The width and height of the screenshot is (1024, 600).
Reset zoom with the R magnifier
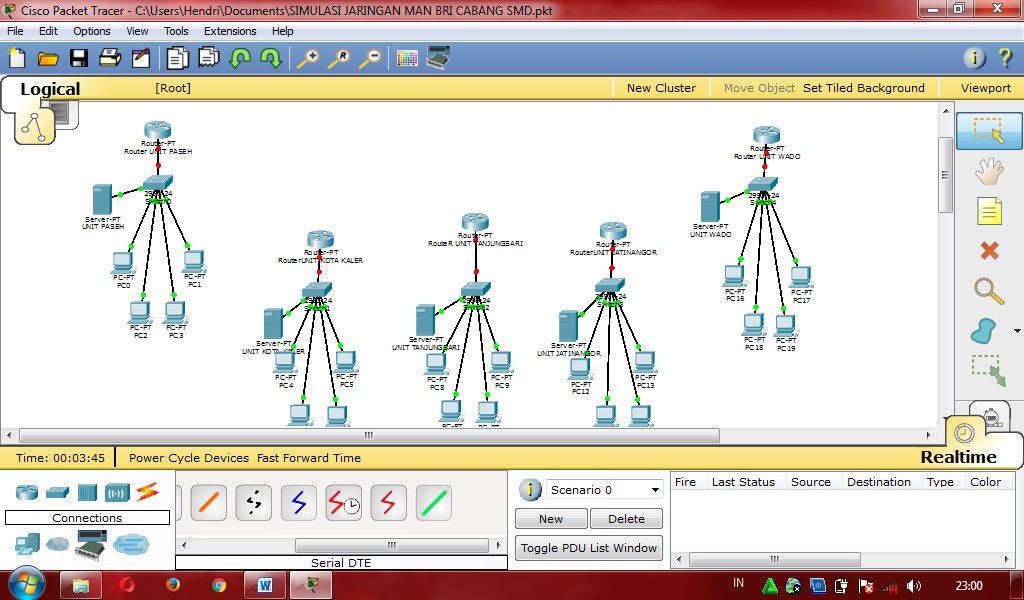tap(338, 58)
